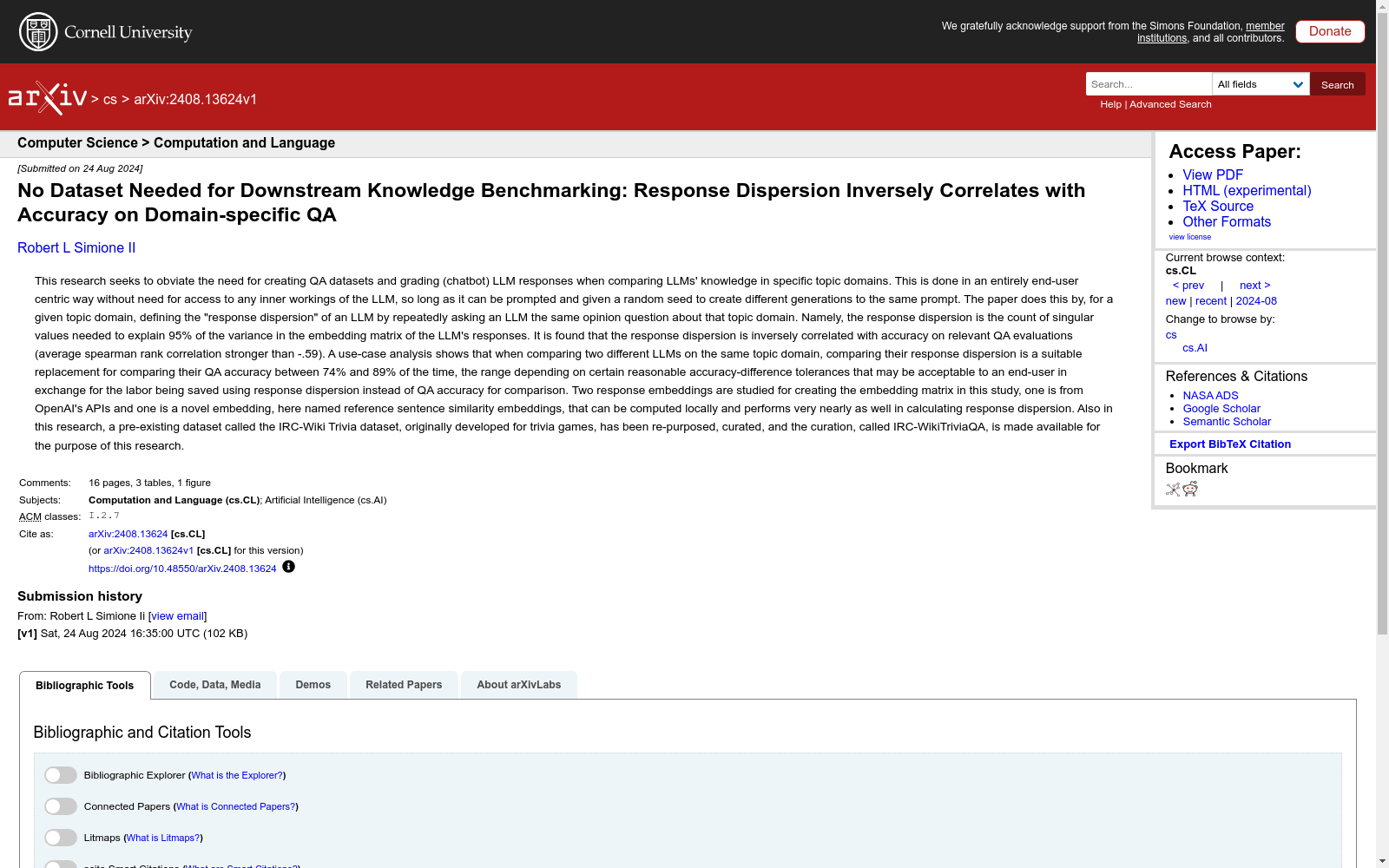1389x868 pixels.
Task: Toggle the Connected Papers switch
Action: 61,806
